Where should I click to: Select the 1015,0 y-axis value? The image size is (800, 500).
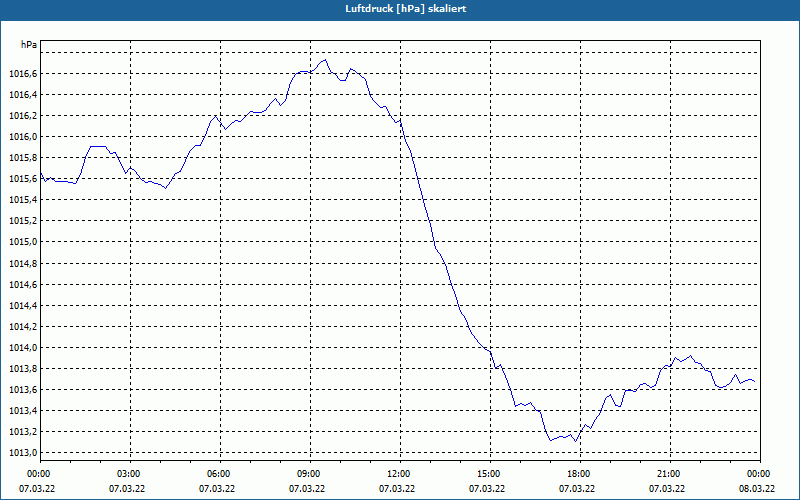tap(23, 242)
